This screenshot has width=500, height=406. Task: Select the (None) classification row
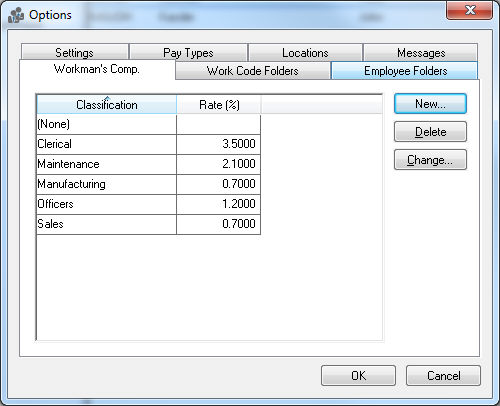[148, 124]
